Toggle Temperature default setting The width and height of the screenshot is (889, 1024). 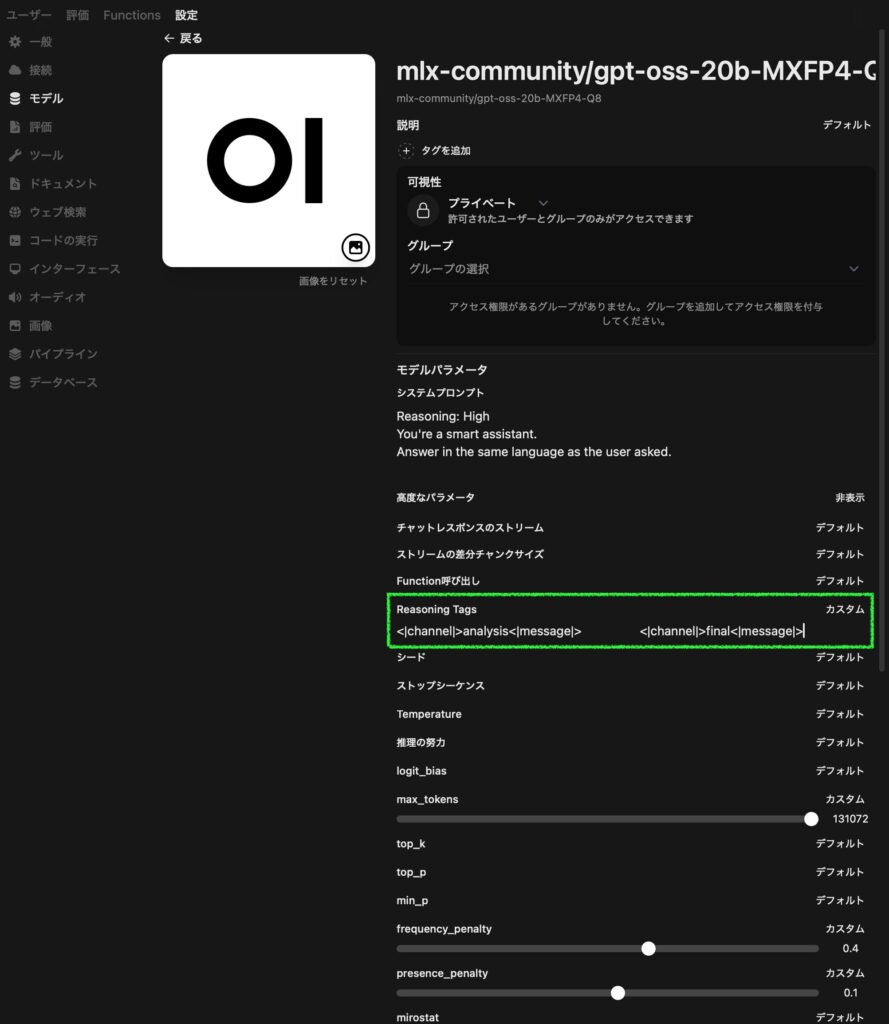click(x=840, y=714)
